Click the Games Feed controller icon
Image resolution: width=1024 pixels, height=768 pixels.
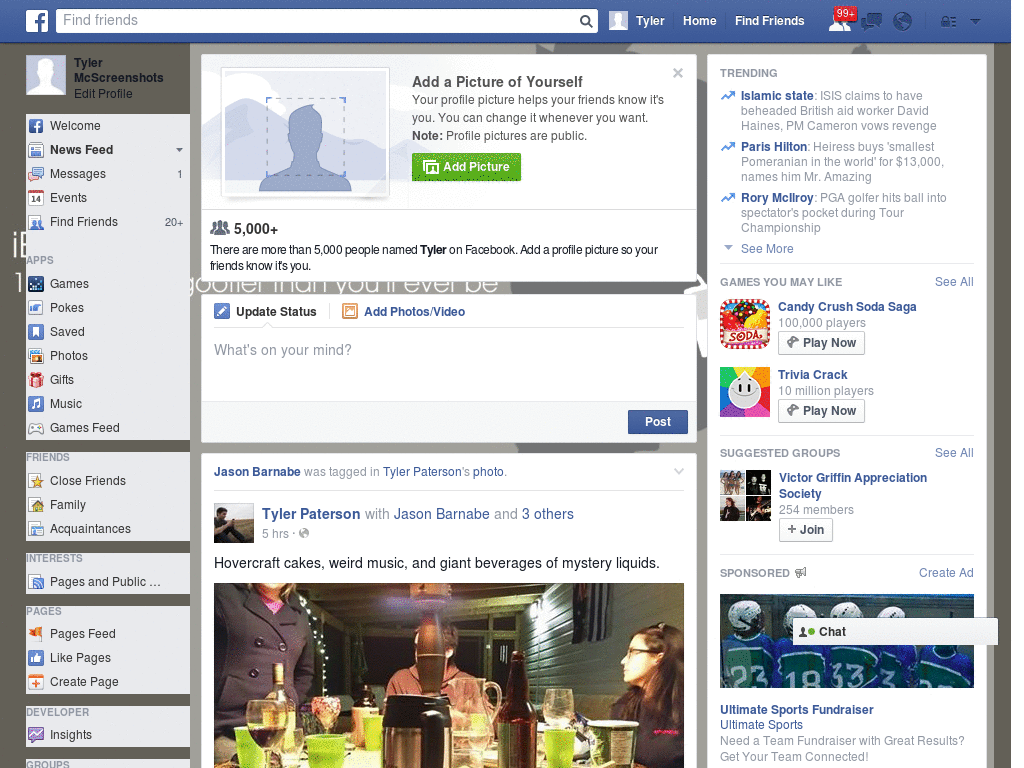point(36,428)
